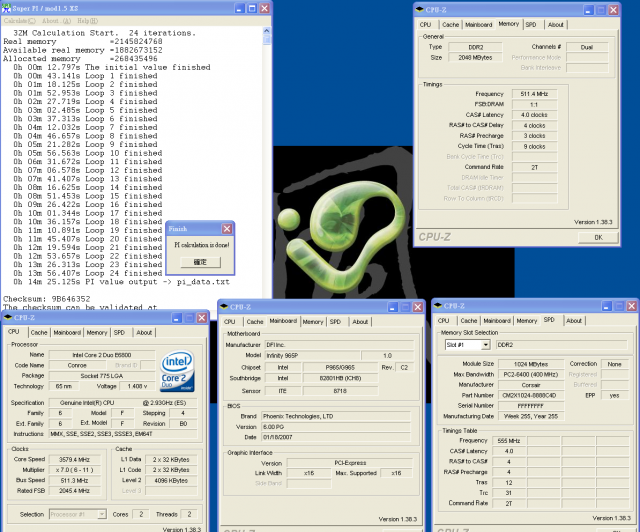Click the motherboard Model Infinity 965P field
The height and width of the screenshot is (532, 640).
tap(313, 356)
